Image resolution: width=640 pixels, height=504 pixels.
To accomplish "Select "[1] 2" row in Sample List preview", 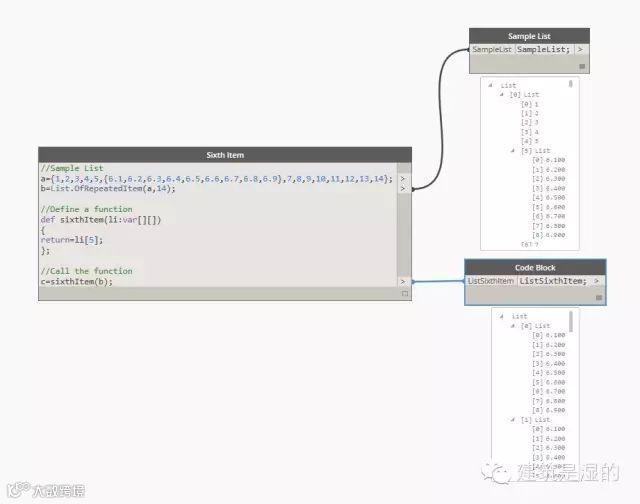I will click(530, 113).
